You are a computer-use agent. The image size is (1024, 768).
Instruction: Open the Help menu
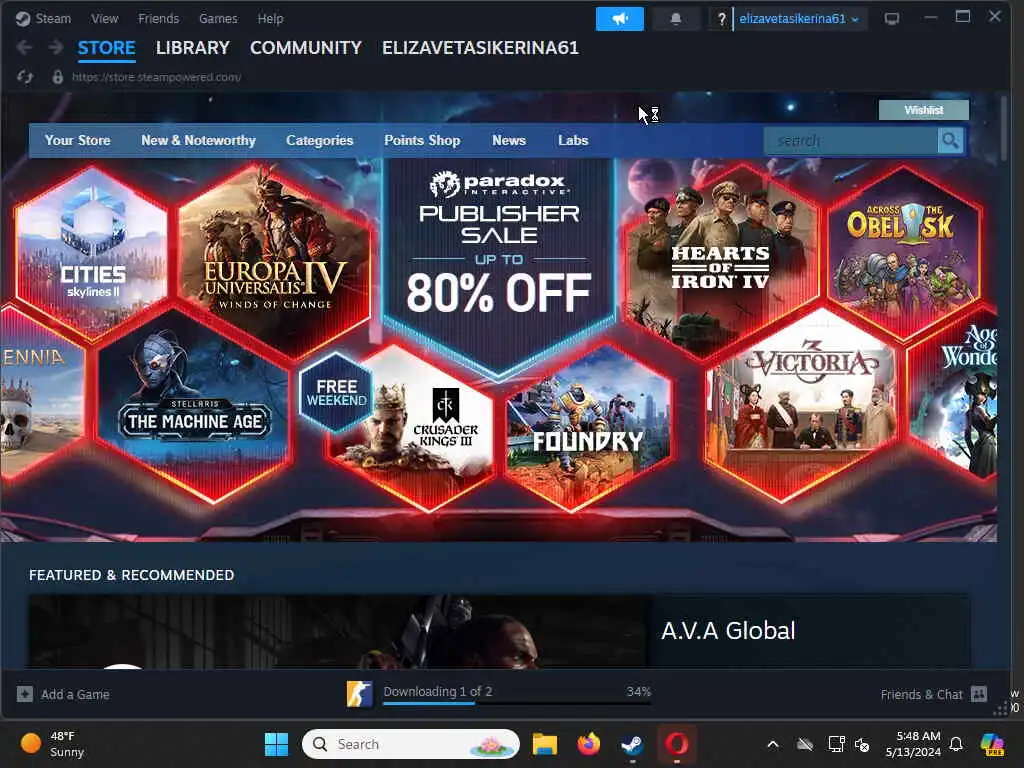pos(270,18)
